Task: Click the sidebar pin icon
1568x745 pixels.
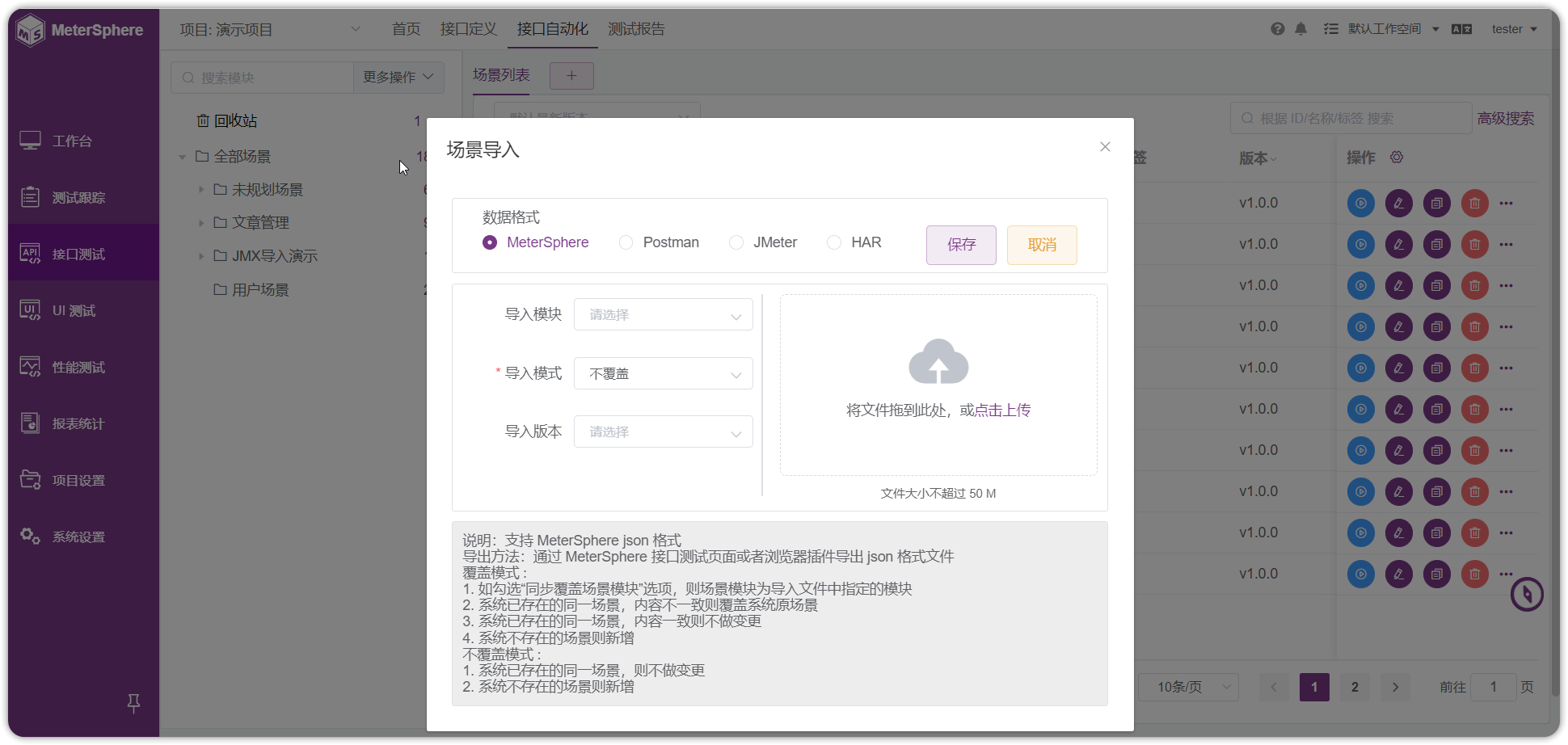Action: coord(134,704)
